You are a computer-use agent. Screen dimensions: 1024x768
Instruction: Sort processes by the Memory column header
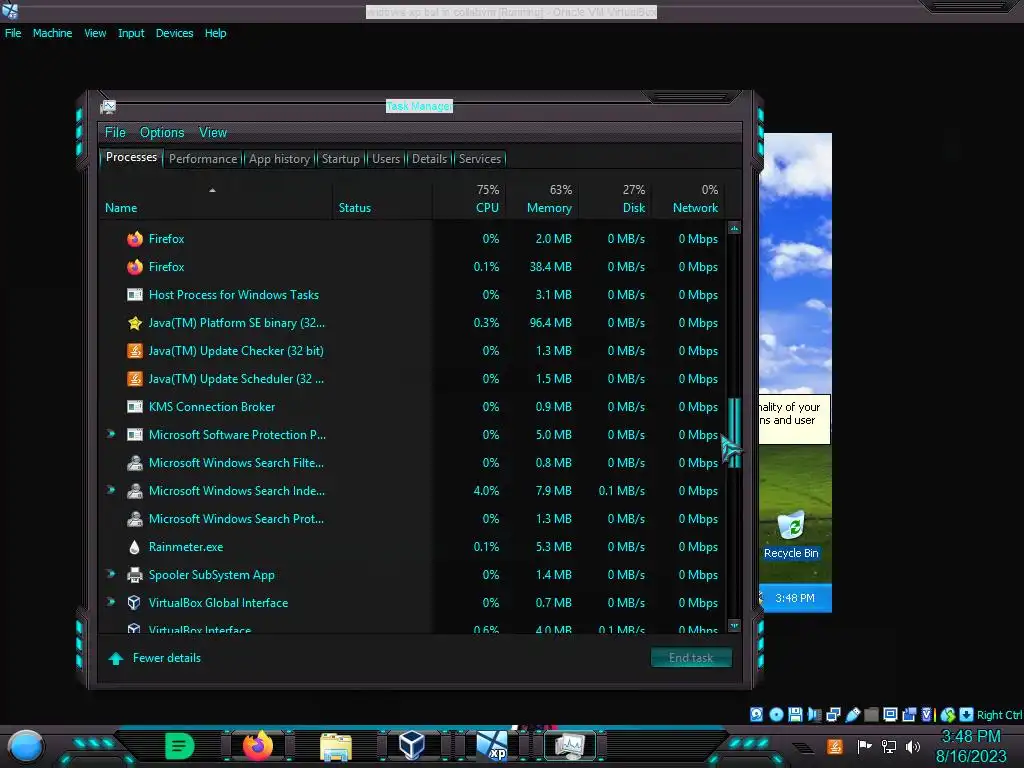point(542,199)
